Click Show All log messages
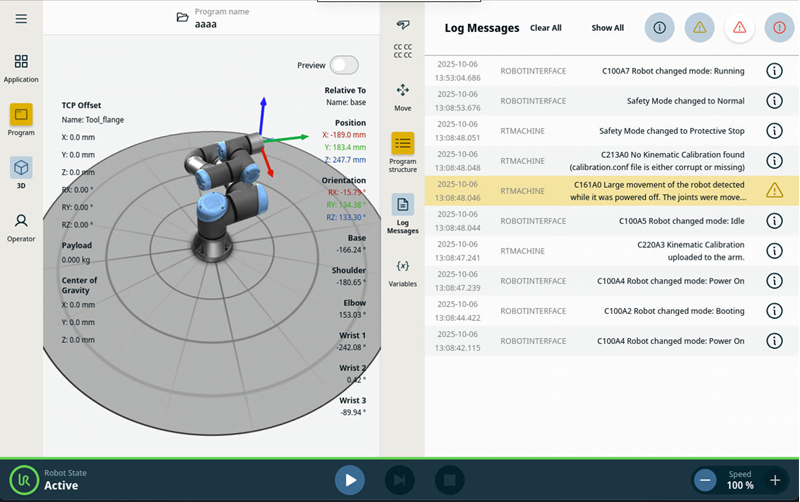 [607, 28]
